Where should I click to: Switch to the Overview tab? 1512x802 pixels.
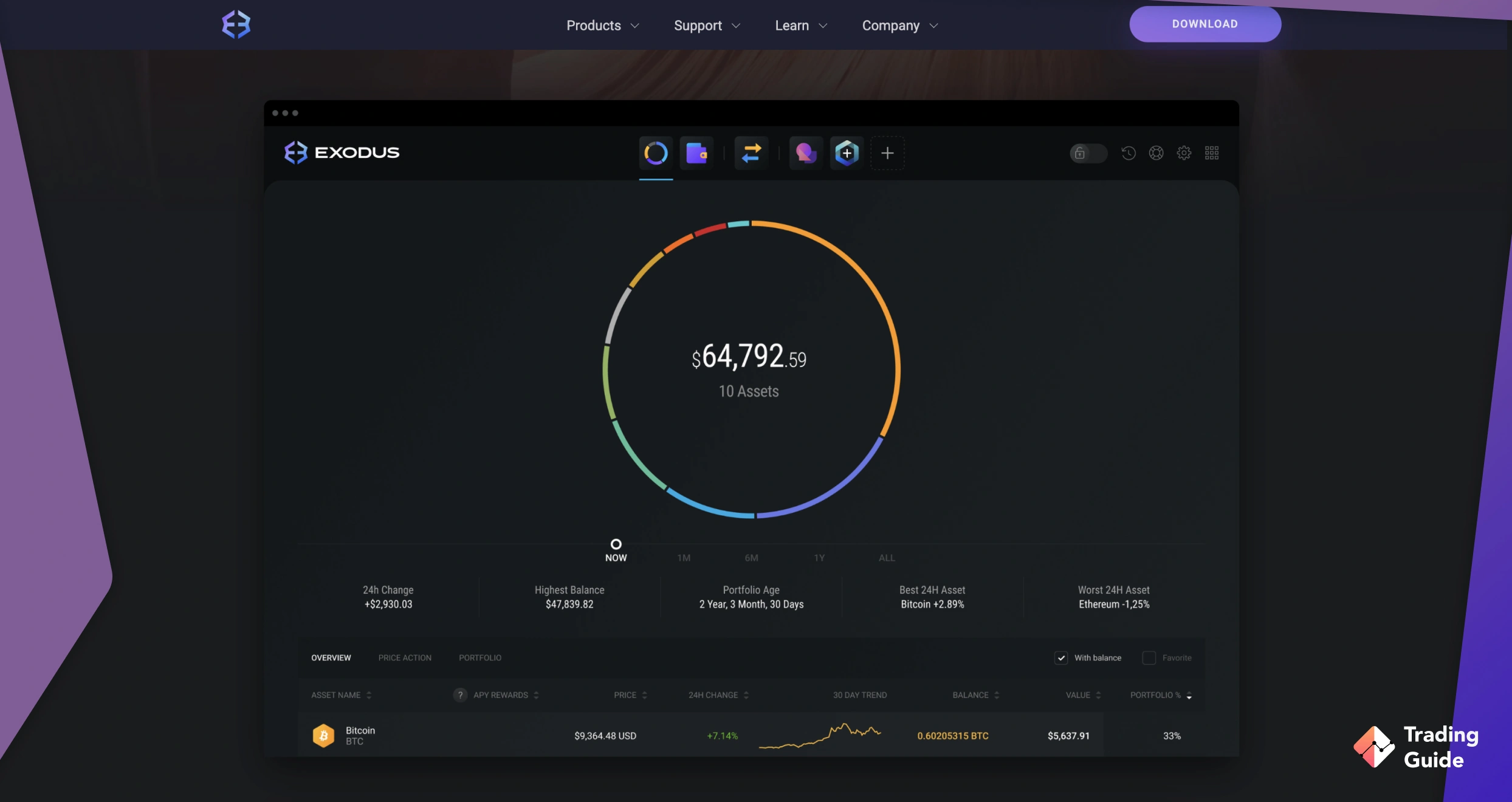331,658
